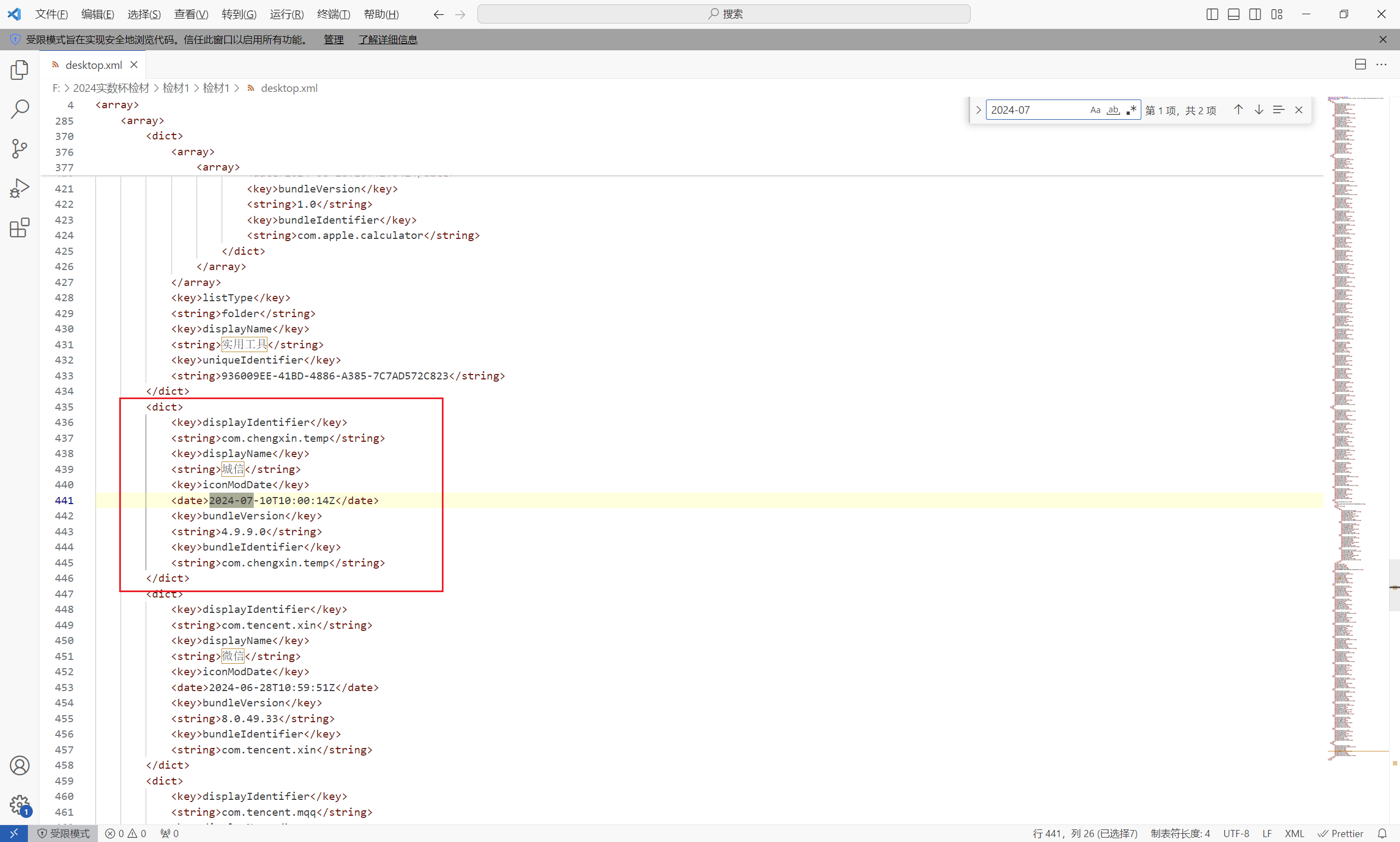The width and height of the screenshot is (1400, 842).
Task: Change encoding via UTF-8 status item
Action: click(x=1236, y=833)
